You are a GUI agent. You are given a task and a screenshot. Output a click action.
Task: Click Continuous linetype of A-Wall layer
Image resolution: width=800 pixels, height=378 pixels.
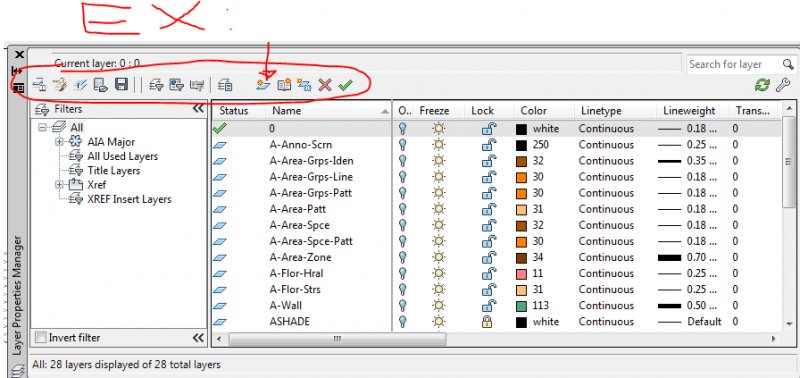point(606,306)
